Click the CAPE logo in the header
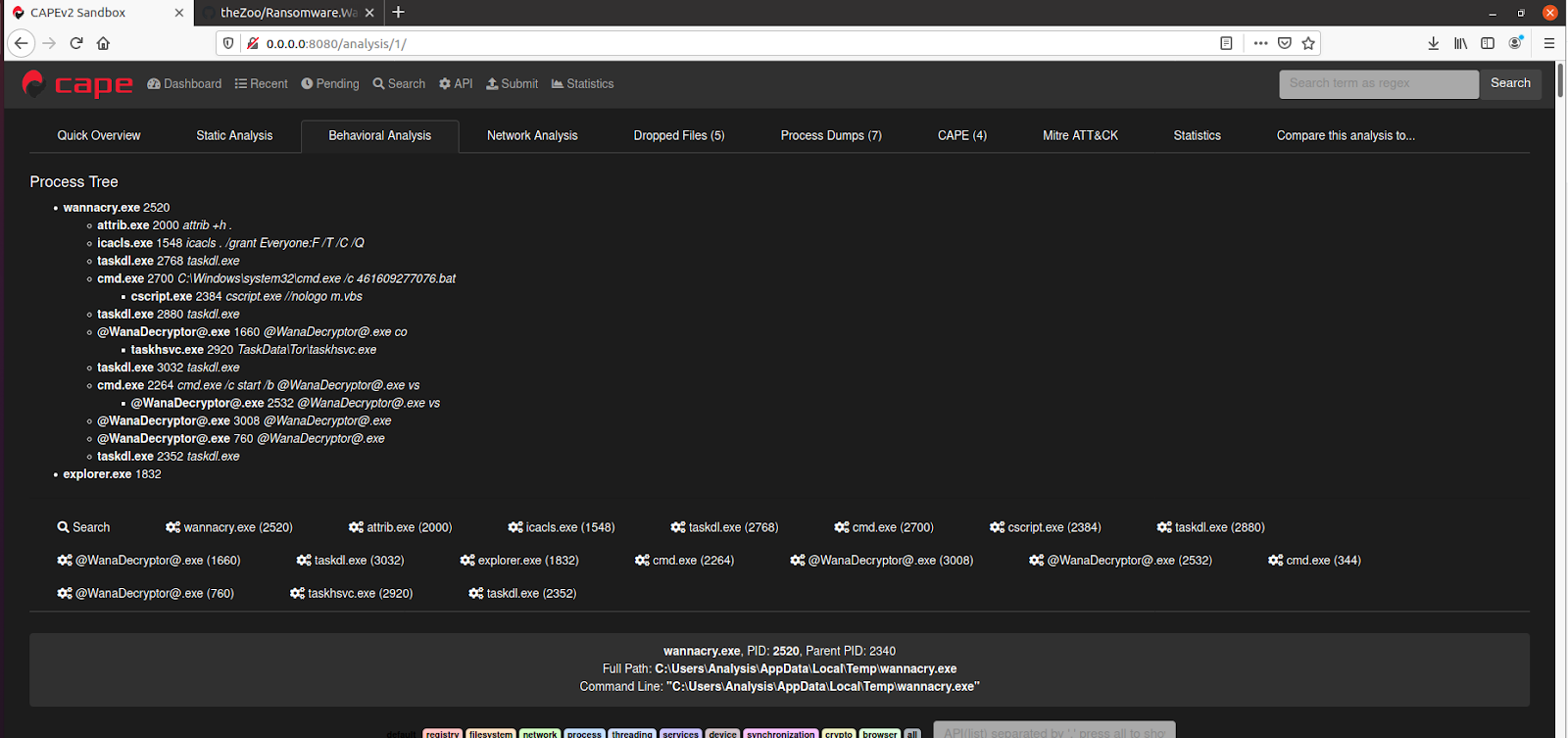The height and width of the screenshot is (738, 1568). pos(77,84)
